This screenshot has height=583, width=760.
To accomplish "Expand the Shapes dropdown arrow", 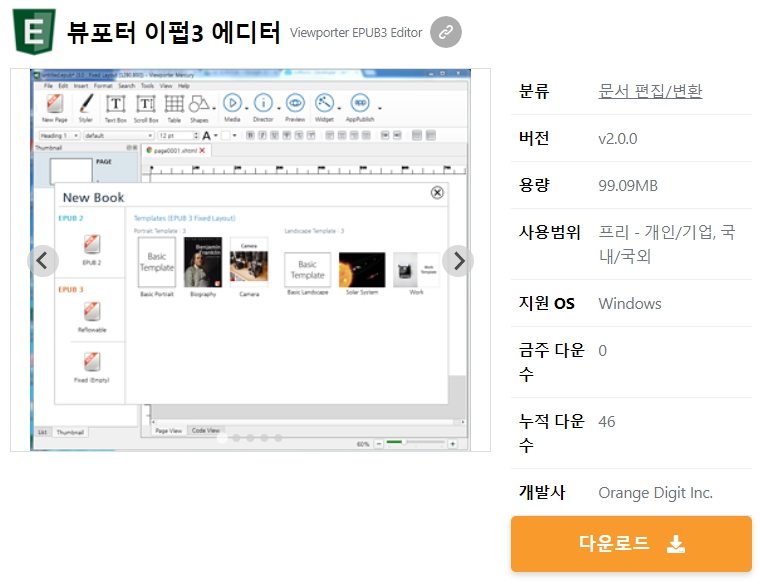I will [214, 108].
